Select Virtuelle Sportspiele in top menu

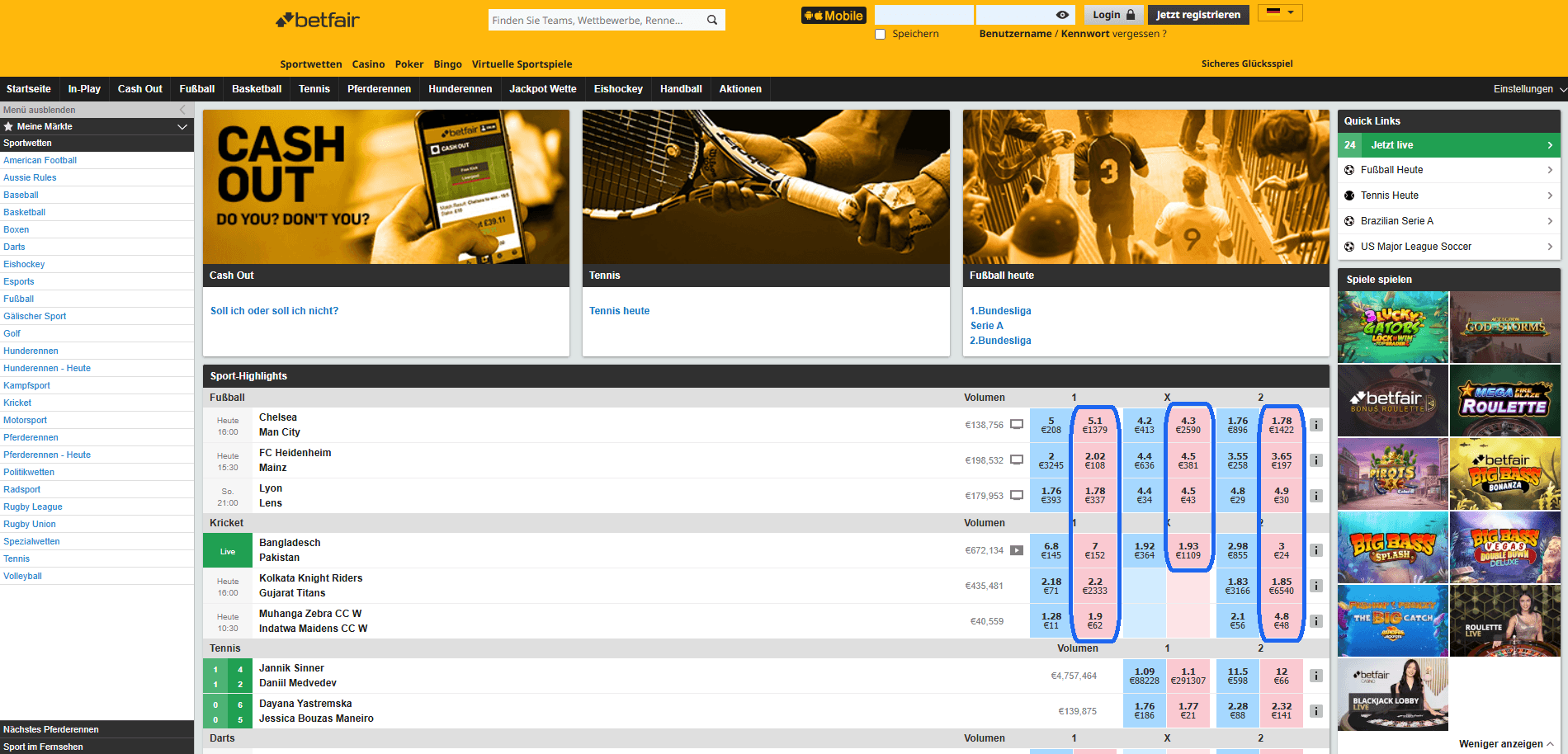(x=522, y=64)
